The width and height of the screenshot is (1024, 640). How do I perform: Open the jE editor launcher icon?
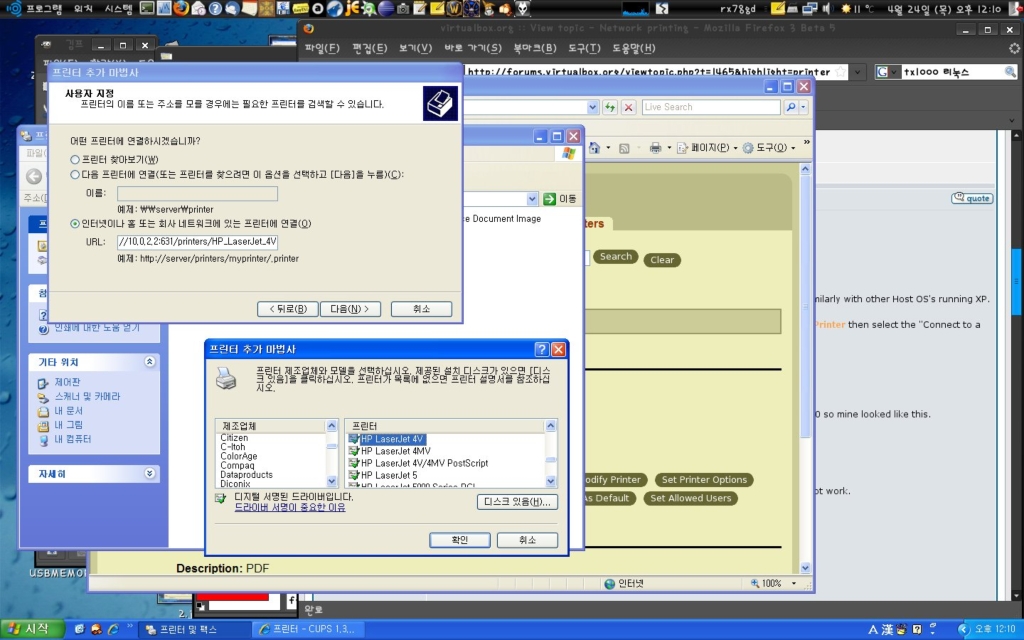(x=352, y=8)
